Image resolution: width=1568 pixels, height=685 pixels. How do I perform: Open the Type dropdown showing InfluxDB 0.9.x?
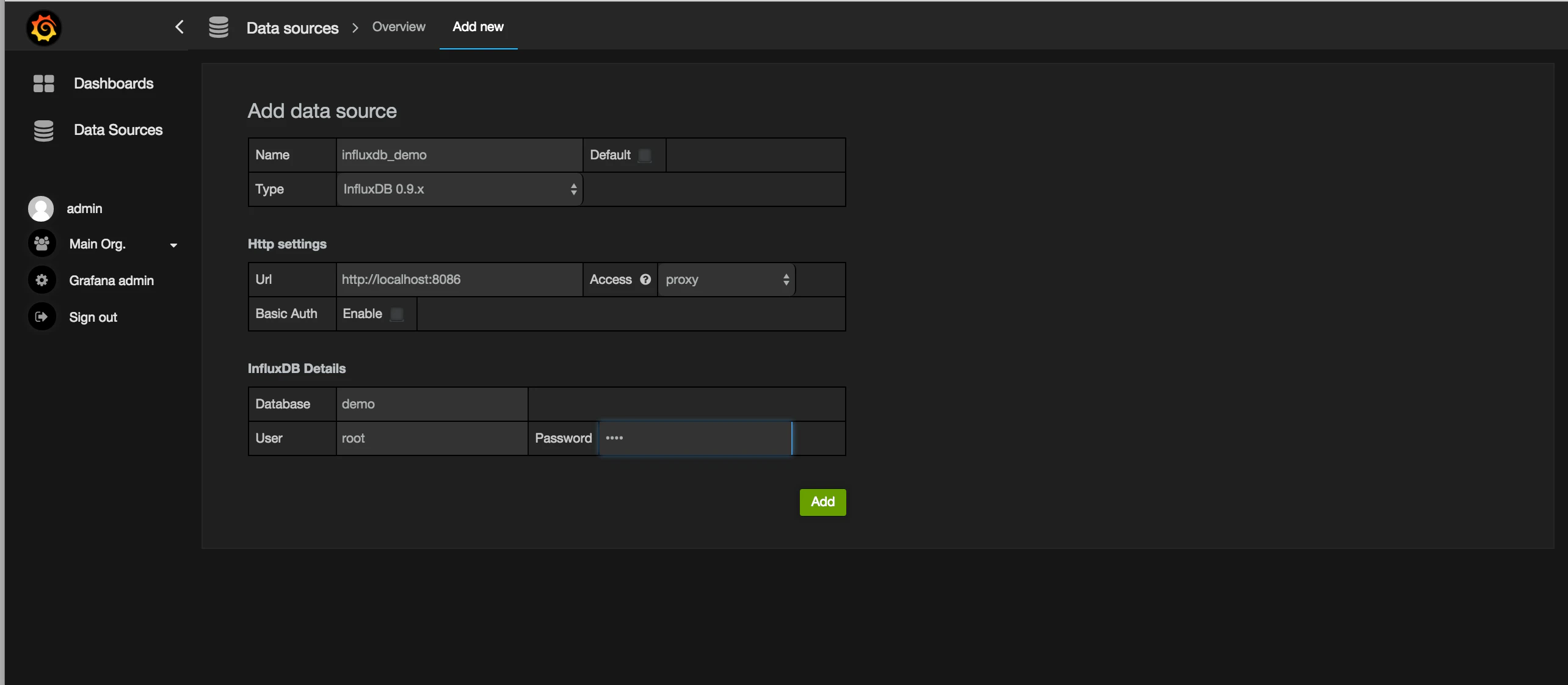click(460, 189)
